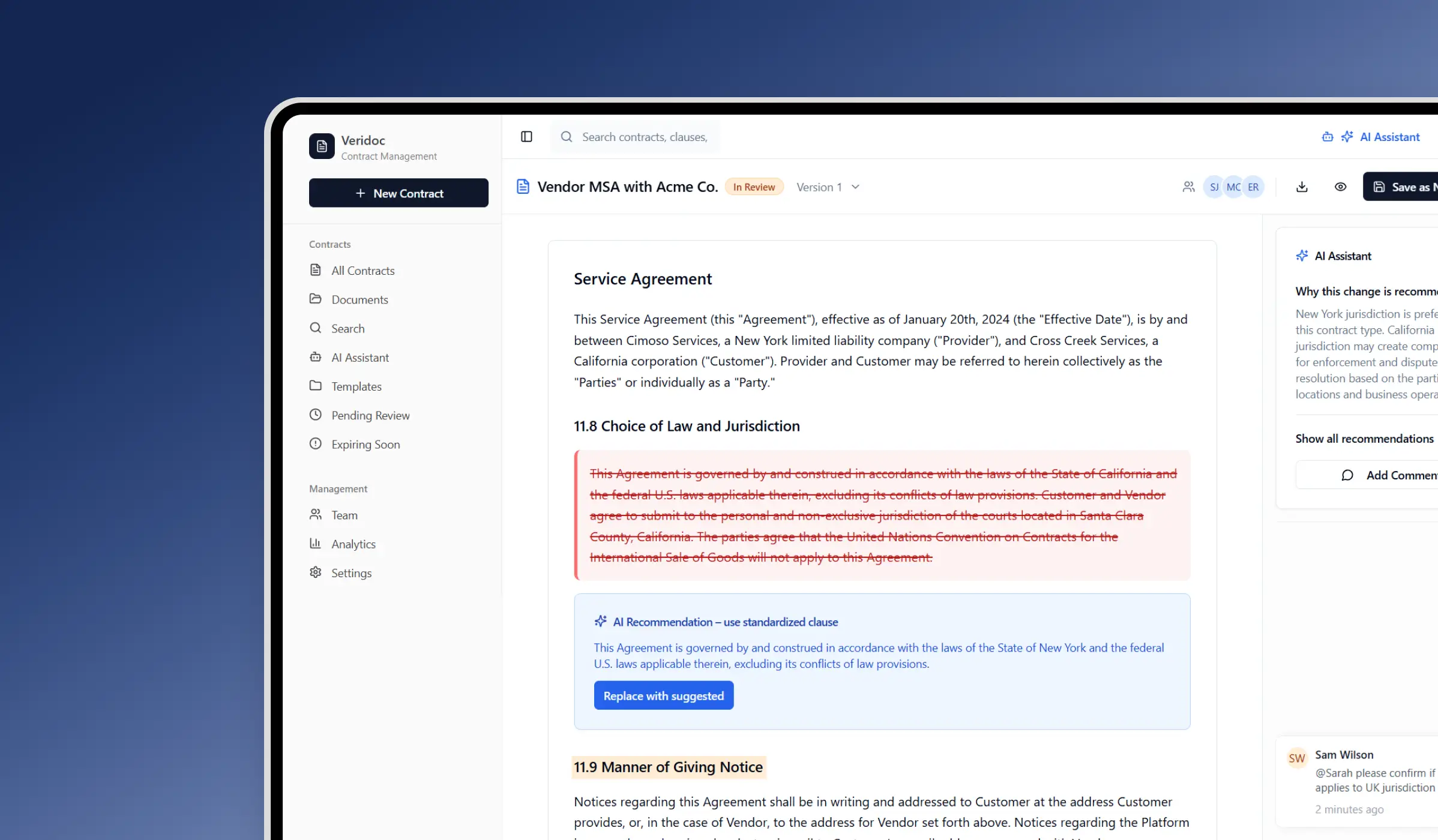Click the struck-through California jurisdiction clause
Screen dimensions: 1438x840
click(882, 515)
